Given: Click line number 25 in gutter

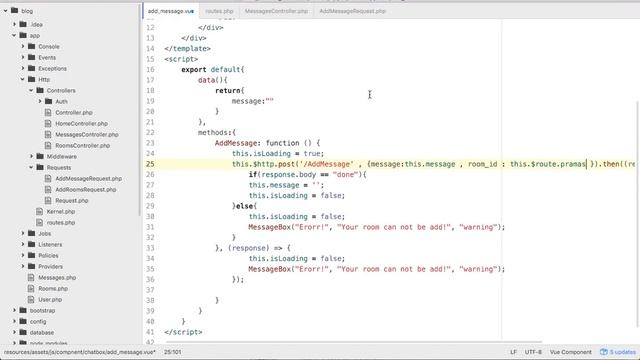Looking at the screenshot, I should click(x=150, y=164).
